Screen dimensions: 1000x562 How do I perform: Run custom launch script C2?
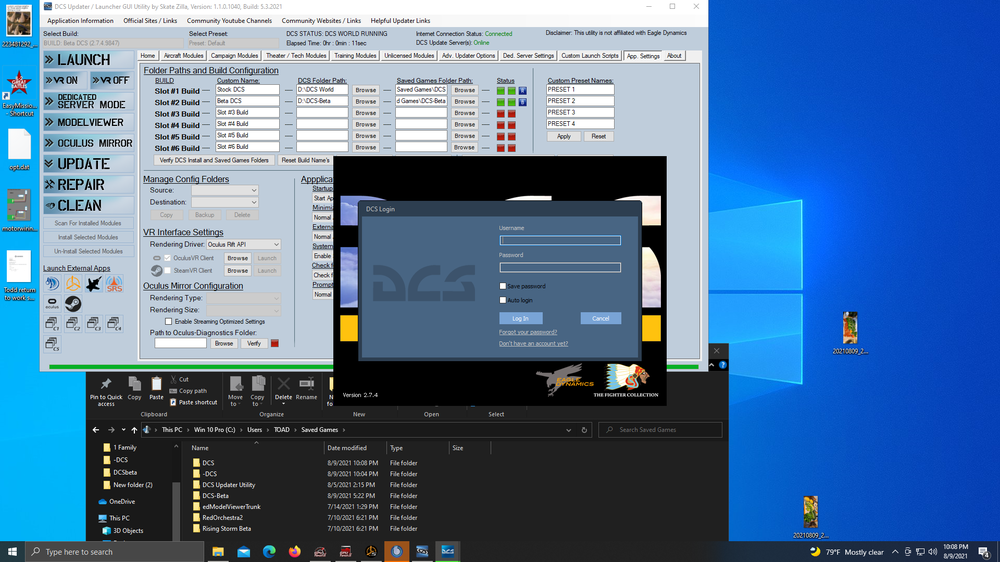[73, 324]
